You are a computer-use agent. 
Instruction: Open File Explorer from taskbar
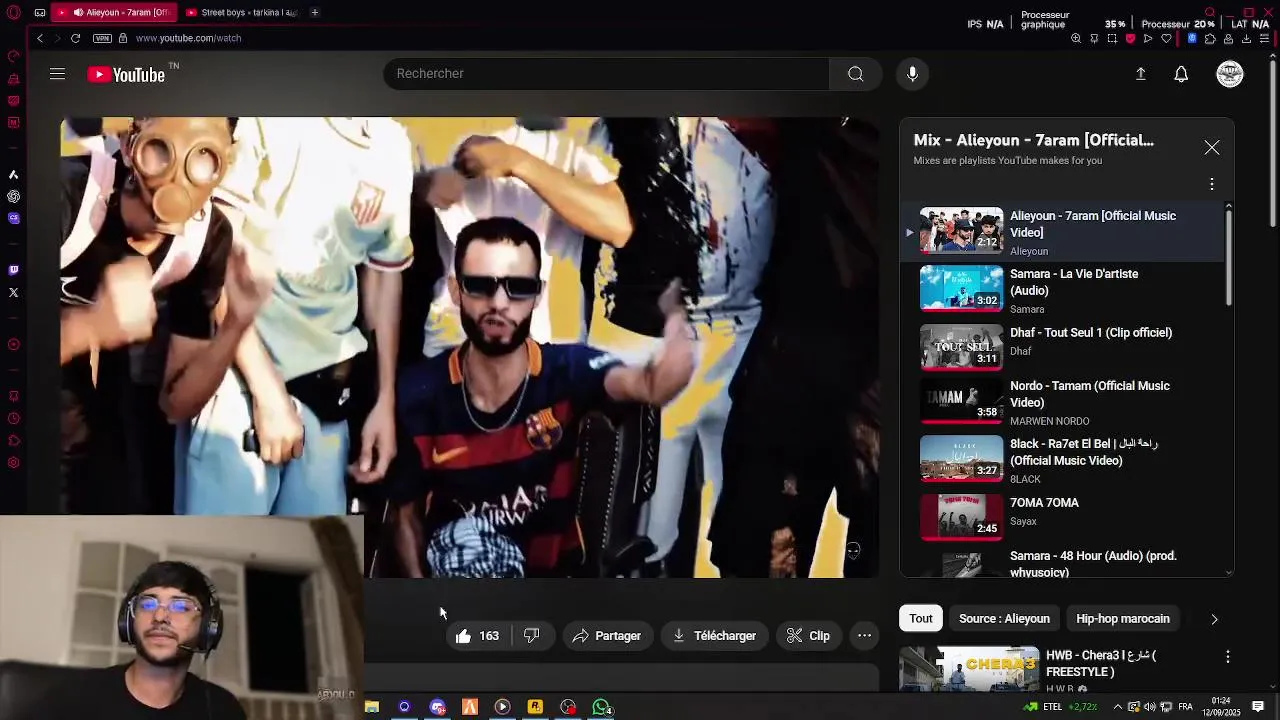(x=372, y=707)
